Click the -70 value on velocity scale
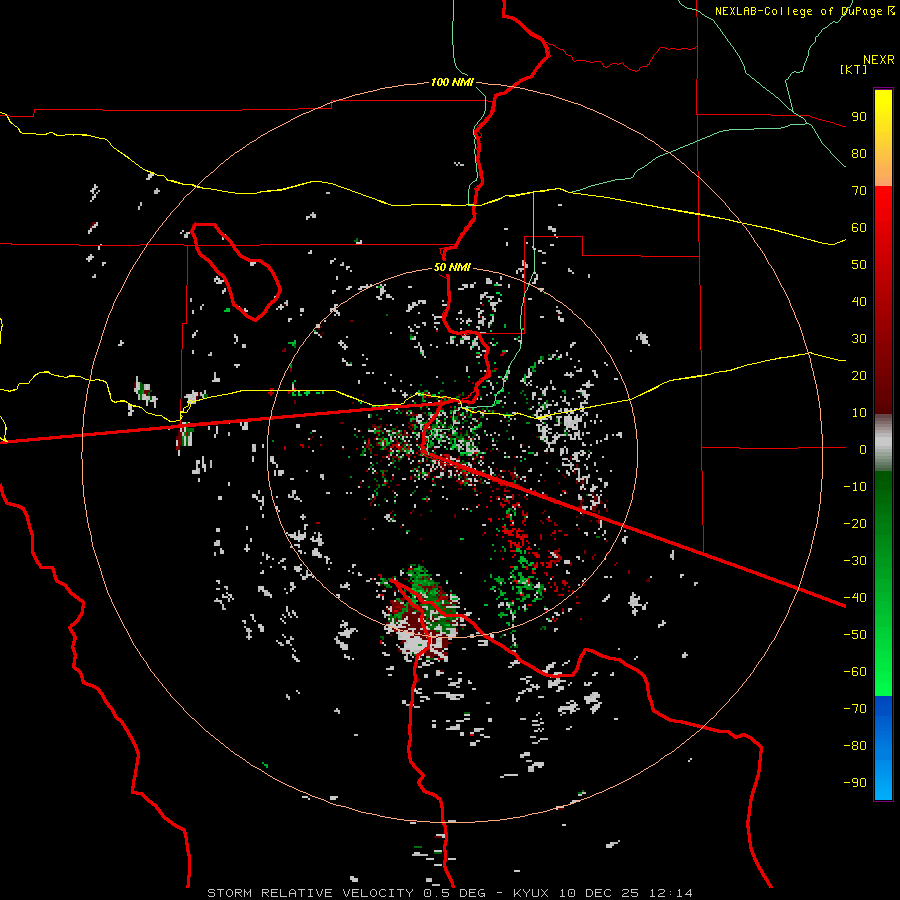900x900 pixels. click(x=855, y=708)
